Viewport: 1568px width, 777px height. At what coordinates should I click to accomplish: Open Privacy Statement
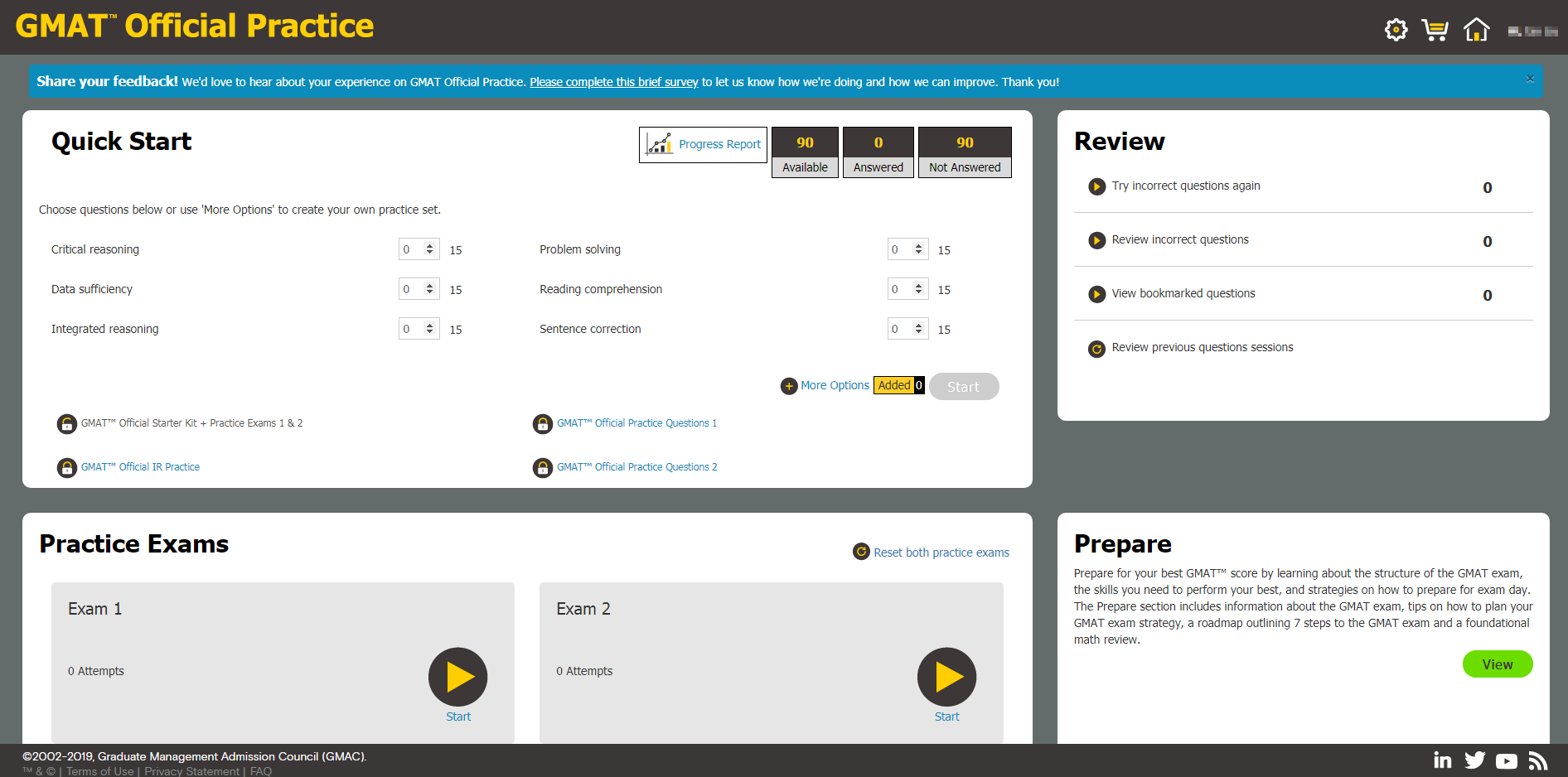191,771
